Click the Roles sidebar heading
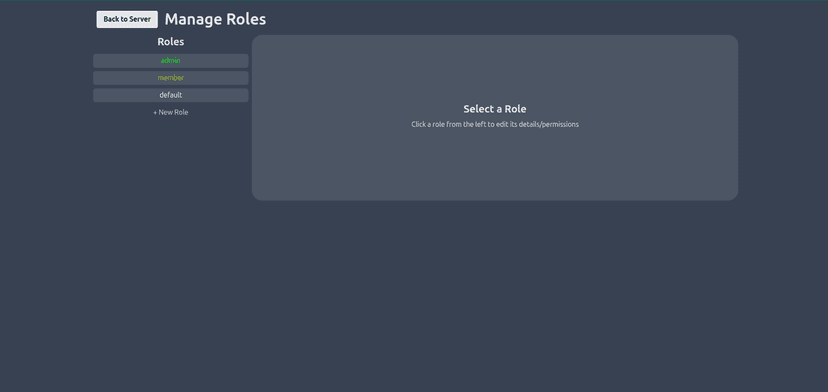Screen dimensions: 828x392 pyautogui.click(x=171, y=42)
